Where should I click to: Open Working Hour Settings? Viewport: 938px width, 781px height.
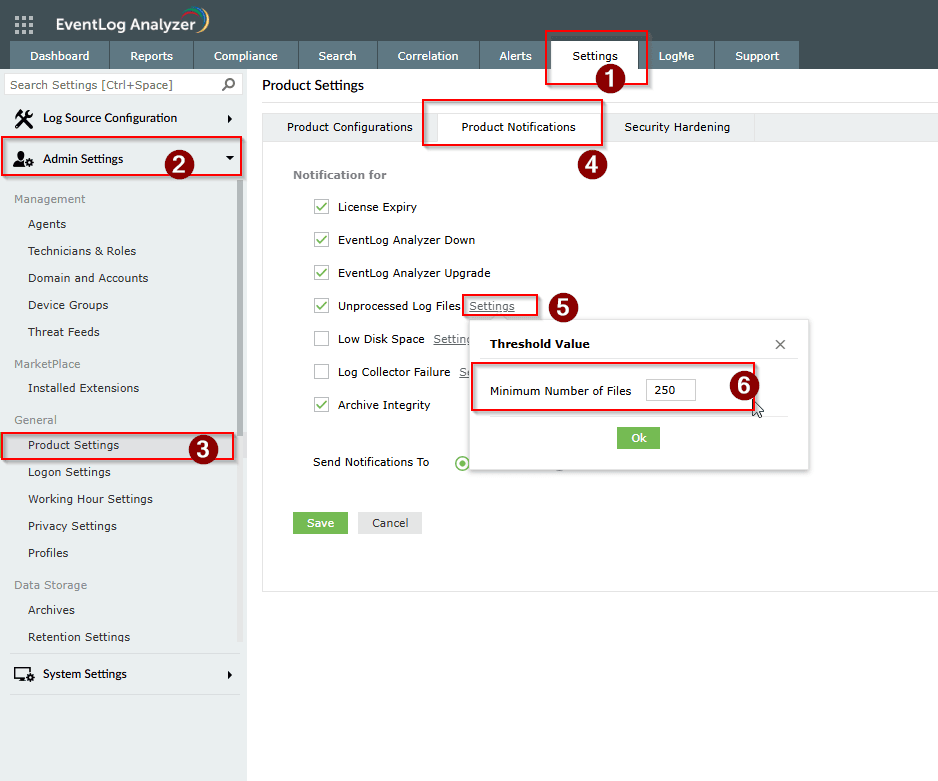[90, 499]
